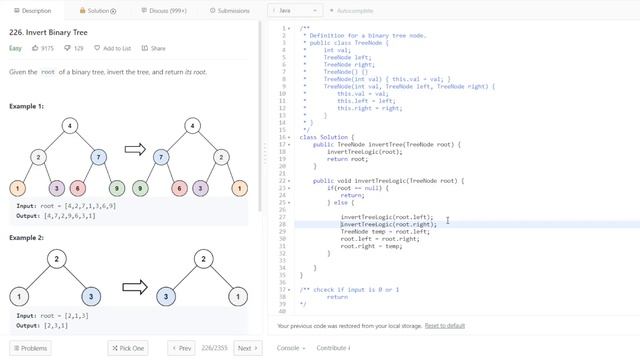View the Submissions tab
640x360 pixels.
pos(229,11)
